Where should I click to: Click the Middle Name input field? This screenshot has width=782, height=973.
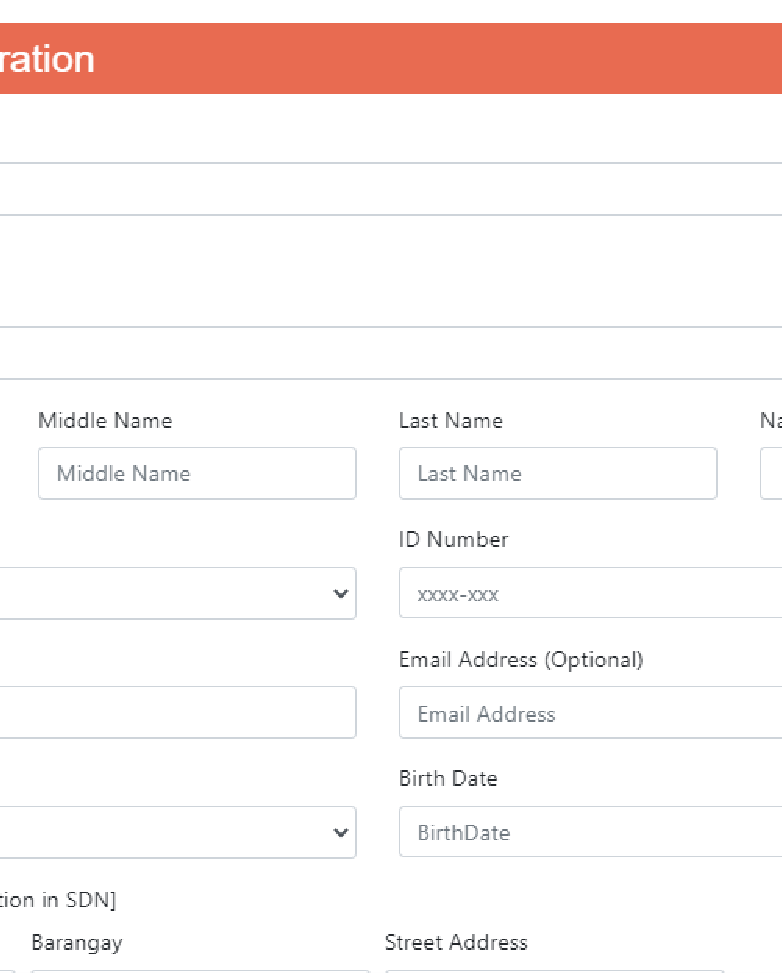pos(197,473)
